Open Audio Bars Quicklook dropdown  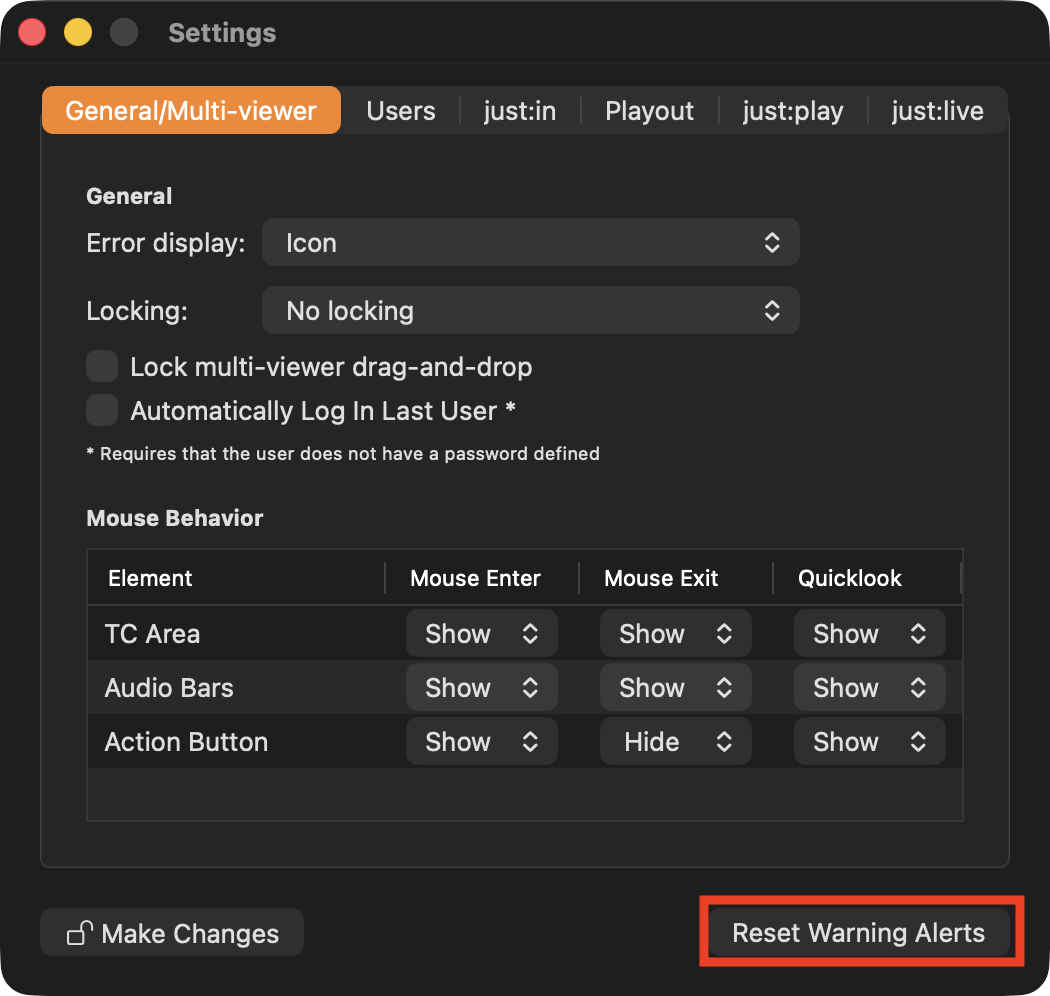(x=869, y=687)
